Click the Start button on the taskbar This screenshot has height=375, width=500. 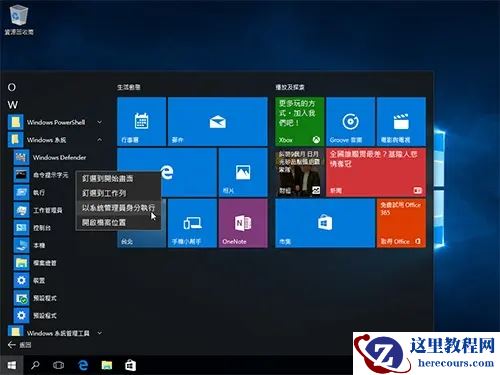(12, 366)
